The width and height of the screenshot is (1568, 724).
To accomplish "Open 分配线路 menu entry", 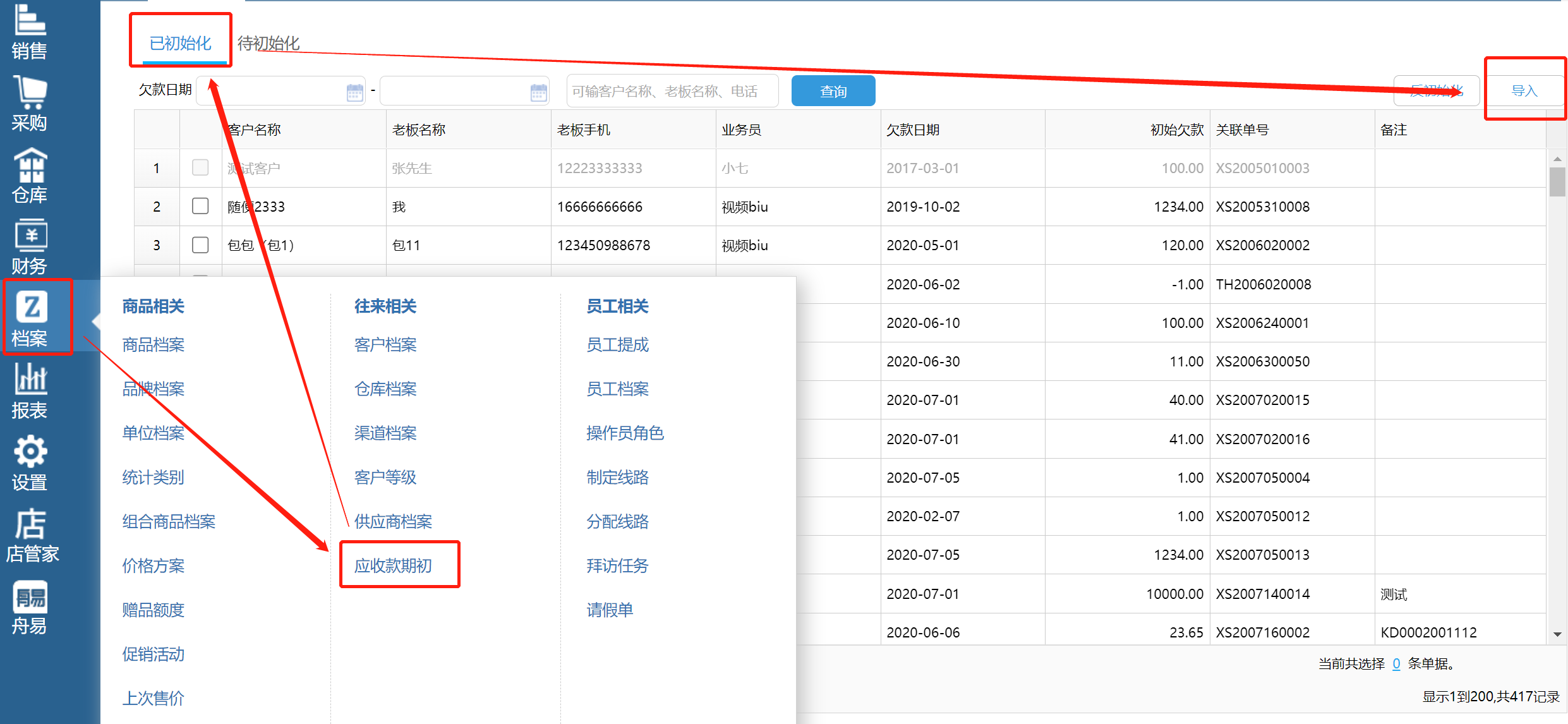I will pyautogui.click(x=617, y=522).
